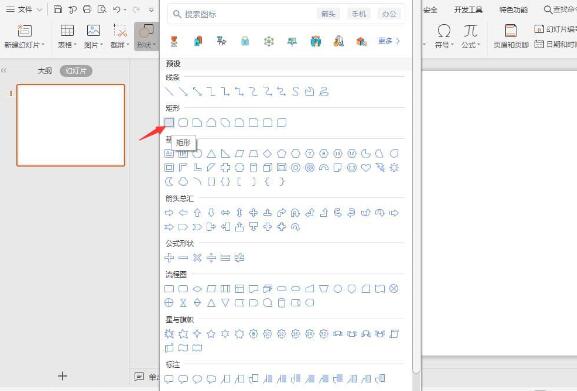Choose the Down Arrow block arrow
Viewport: 577px width, 391px height.
click(x=211, y=213)
